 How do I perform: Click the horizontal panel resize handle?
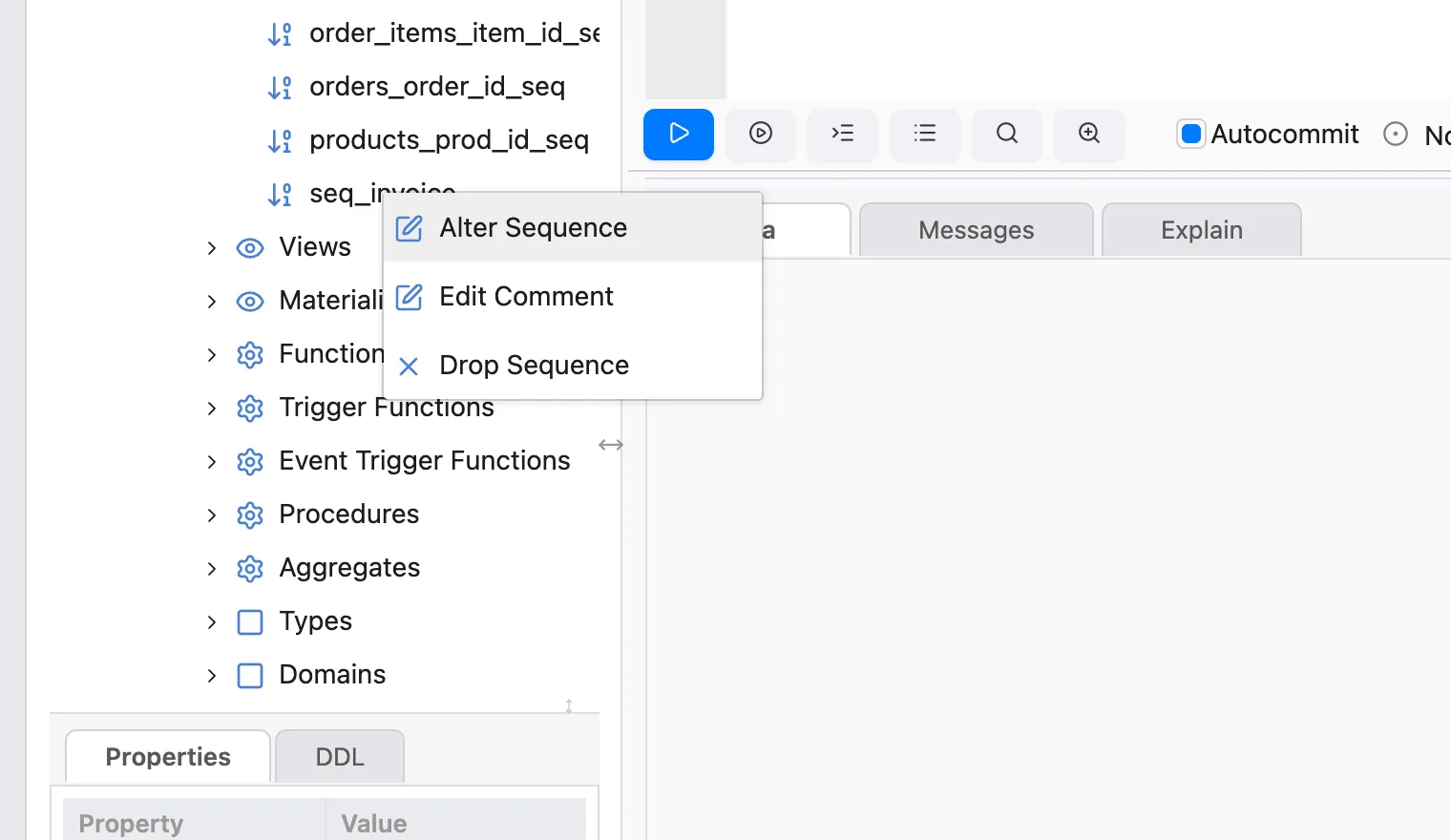pos(611,445)
